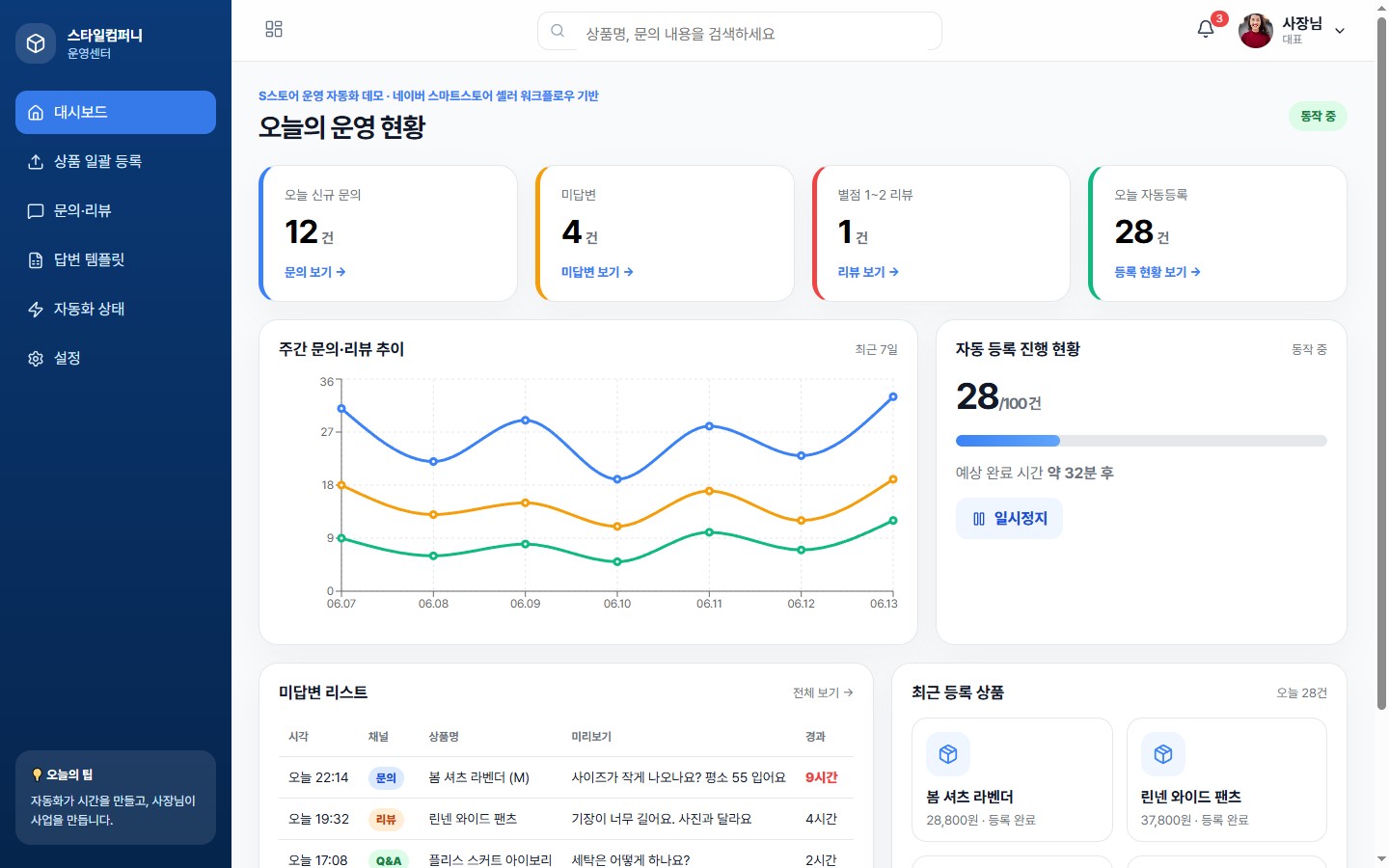Click the 사장님 profile avatar
The width and height of the screenshot is (1389, 868).
[1256, 31]
